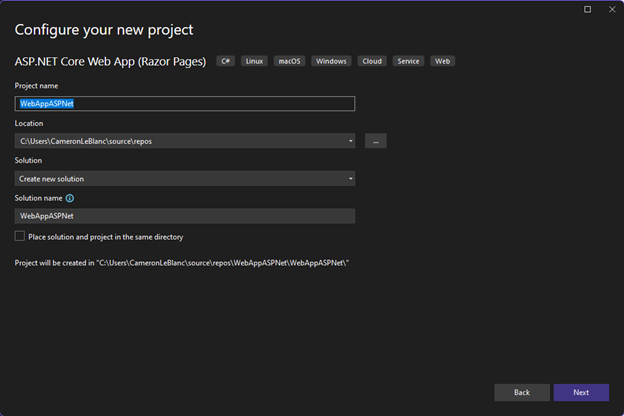Click the maximize window icon
Screen dimensions: 624x416
(x=587, y=9)
